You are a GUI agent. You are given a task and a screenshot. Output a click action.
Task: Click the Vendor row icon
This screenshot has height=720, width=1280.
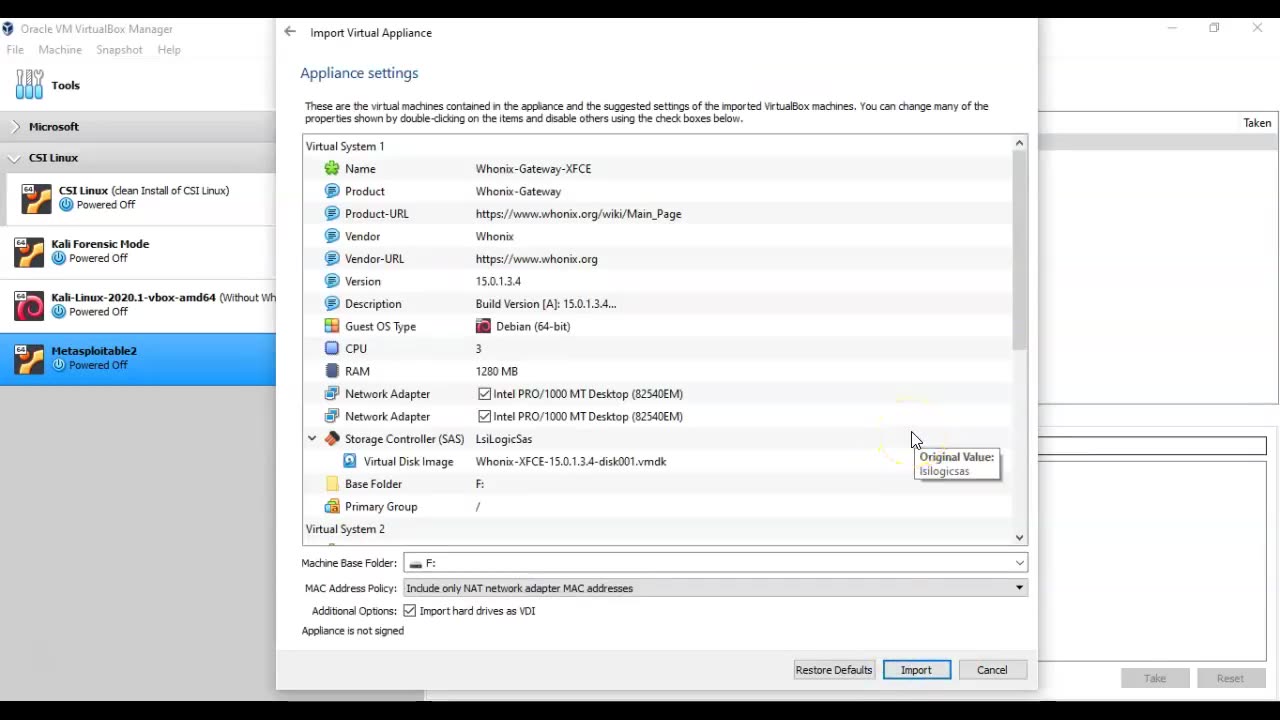tap(332, 236)
